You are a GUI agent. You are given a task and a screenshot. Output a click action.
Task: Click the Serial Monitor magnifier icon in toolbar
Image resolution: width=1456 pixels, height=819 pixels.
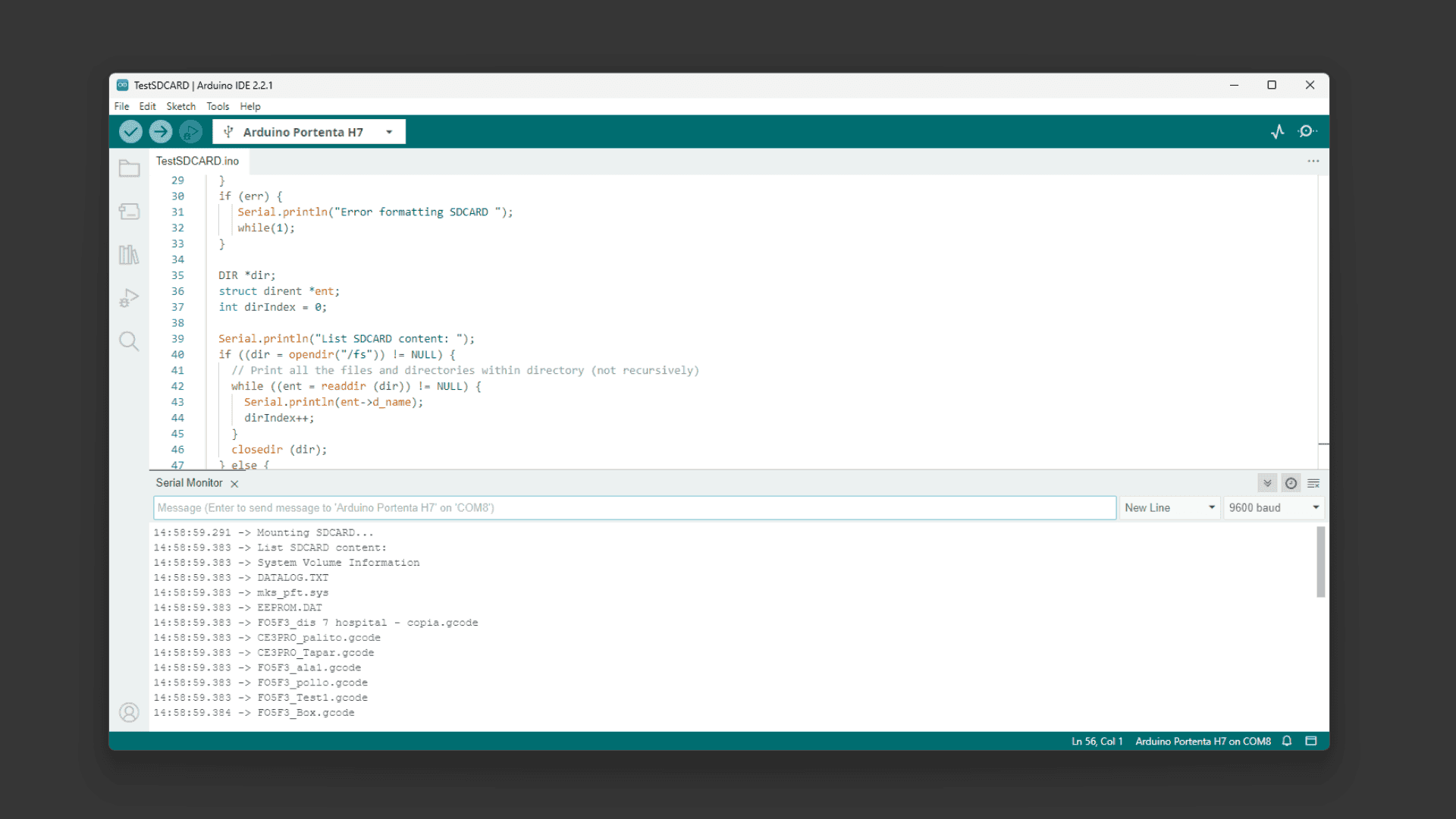point(1307,132)
